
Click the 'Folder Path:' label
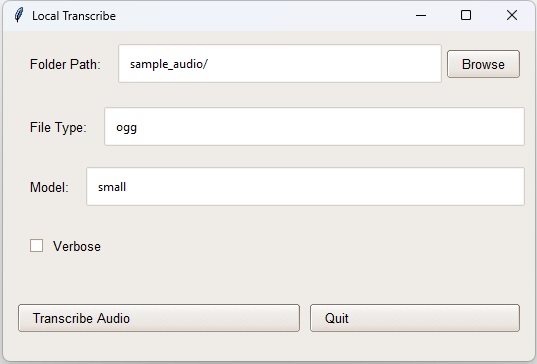(x=65, y=64)
